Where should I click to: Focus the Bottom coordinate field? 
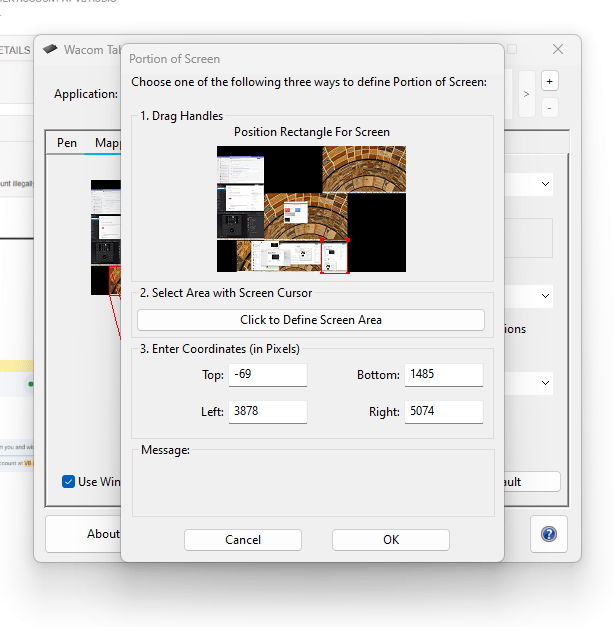pos(444,375)
